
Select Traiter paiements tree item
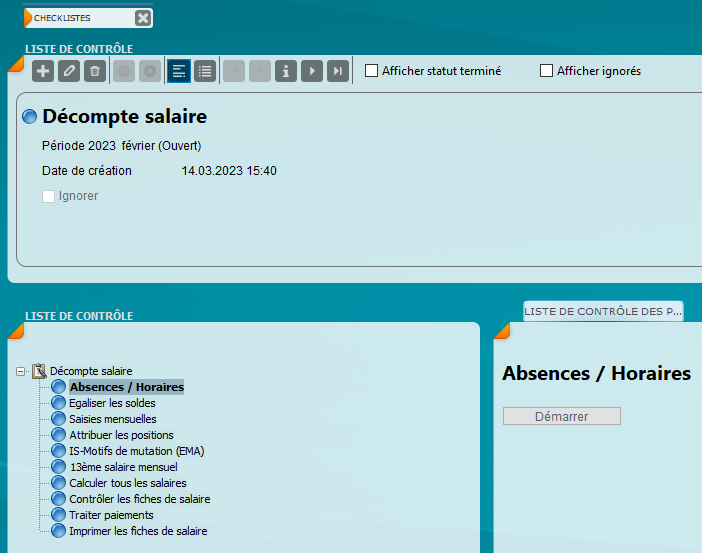(111, 515)
